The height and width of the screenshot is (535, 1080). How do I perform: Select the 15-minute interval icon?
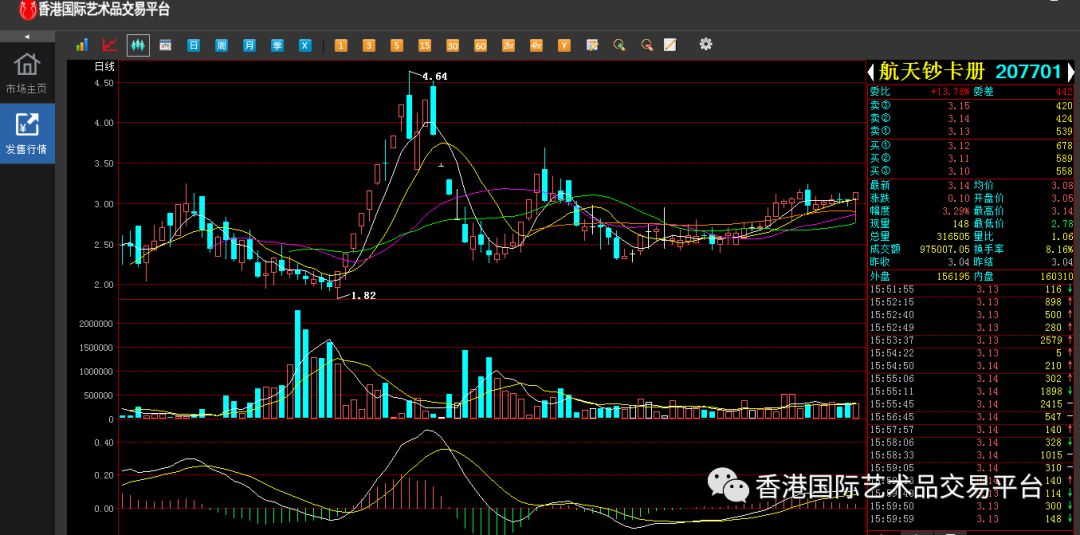424,45
